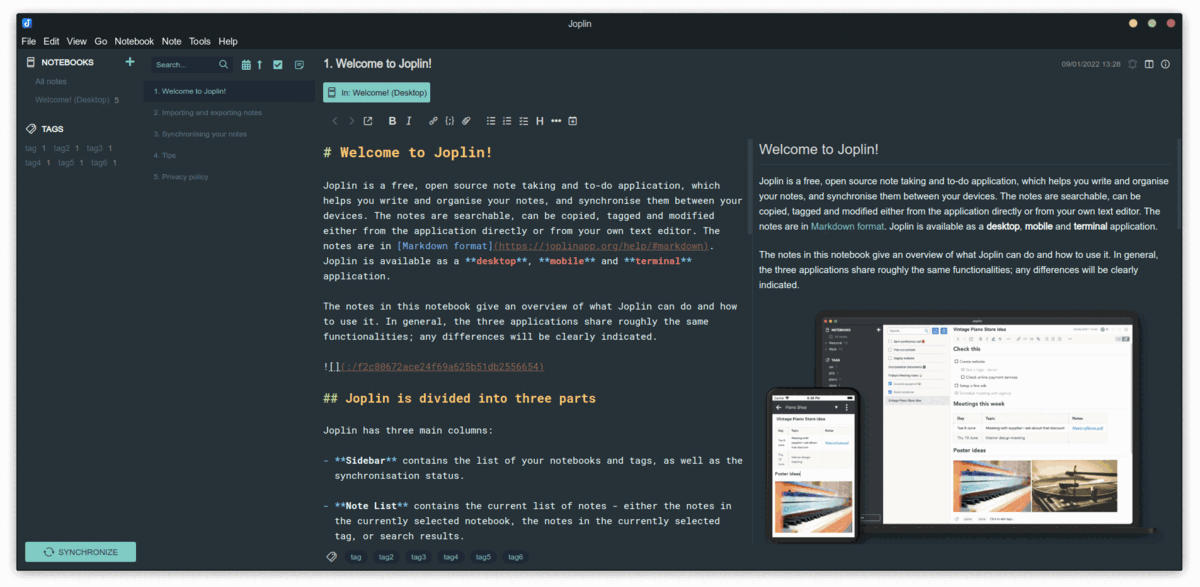This screenshot has width=1200, height=587.
Task: Collapse the Notebooks header
Action: coord(67,62)
